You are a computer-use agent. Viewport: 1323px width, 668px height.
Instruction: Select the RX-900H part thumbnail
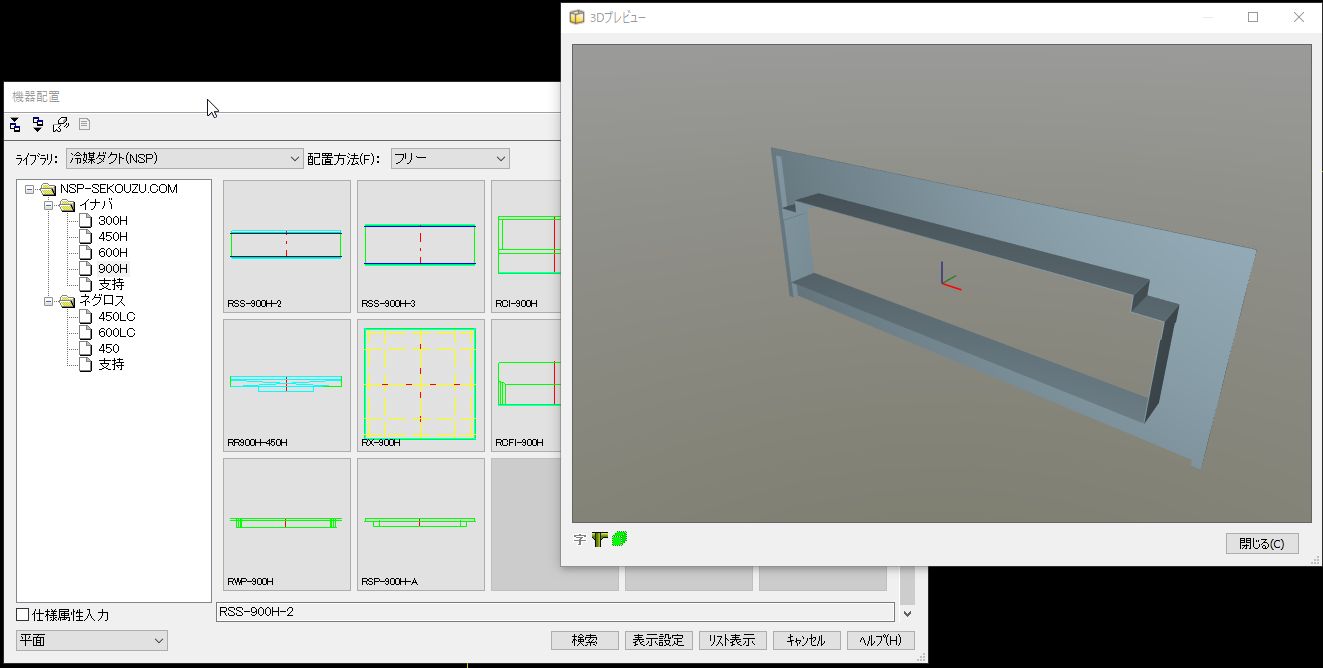click(420, 384)
